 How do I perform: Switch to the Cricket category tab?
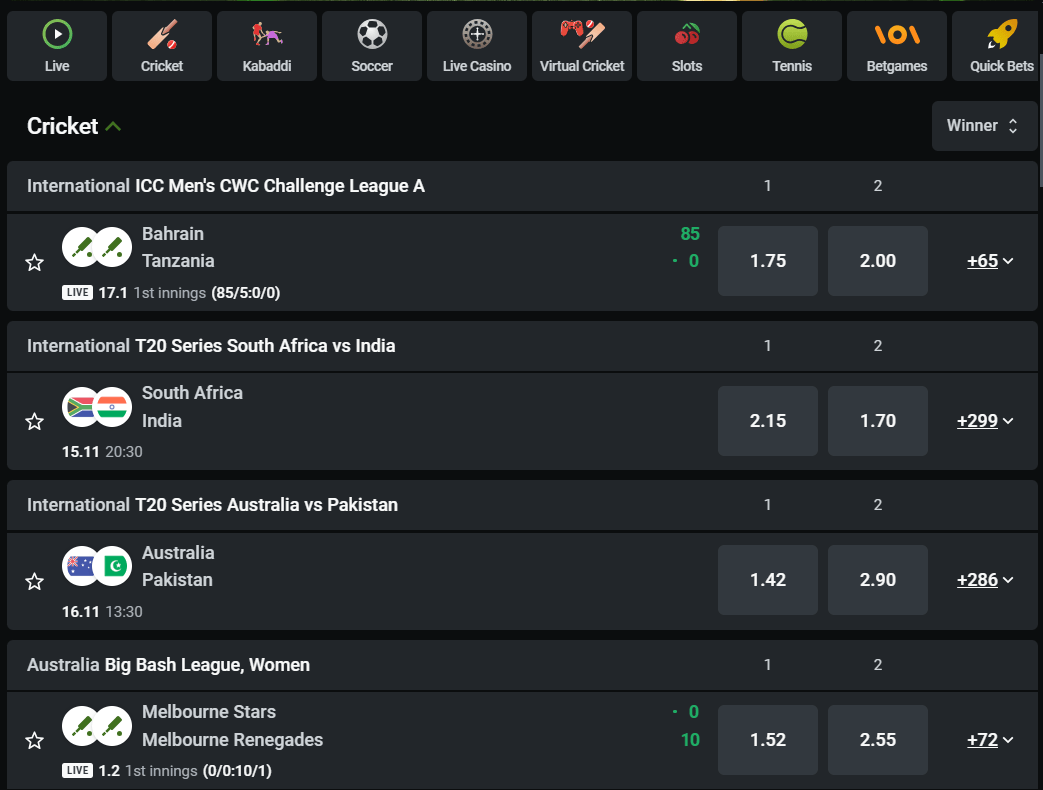tap(162, 46)
